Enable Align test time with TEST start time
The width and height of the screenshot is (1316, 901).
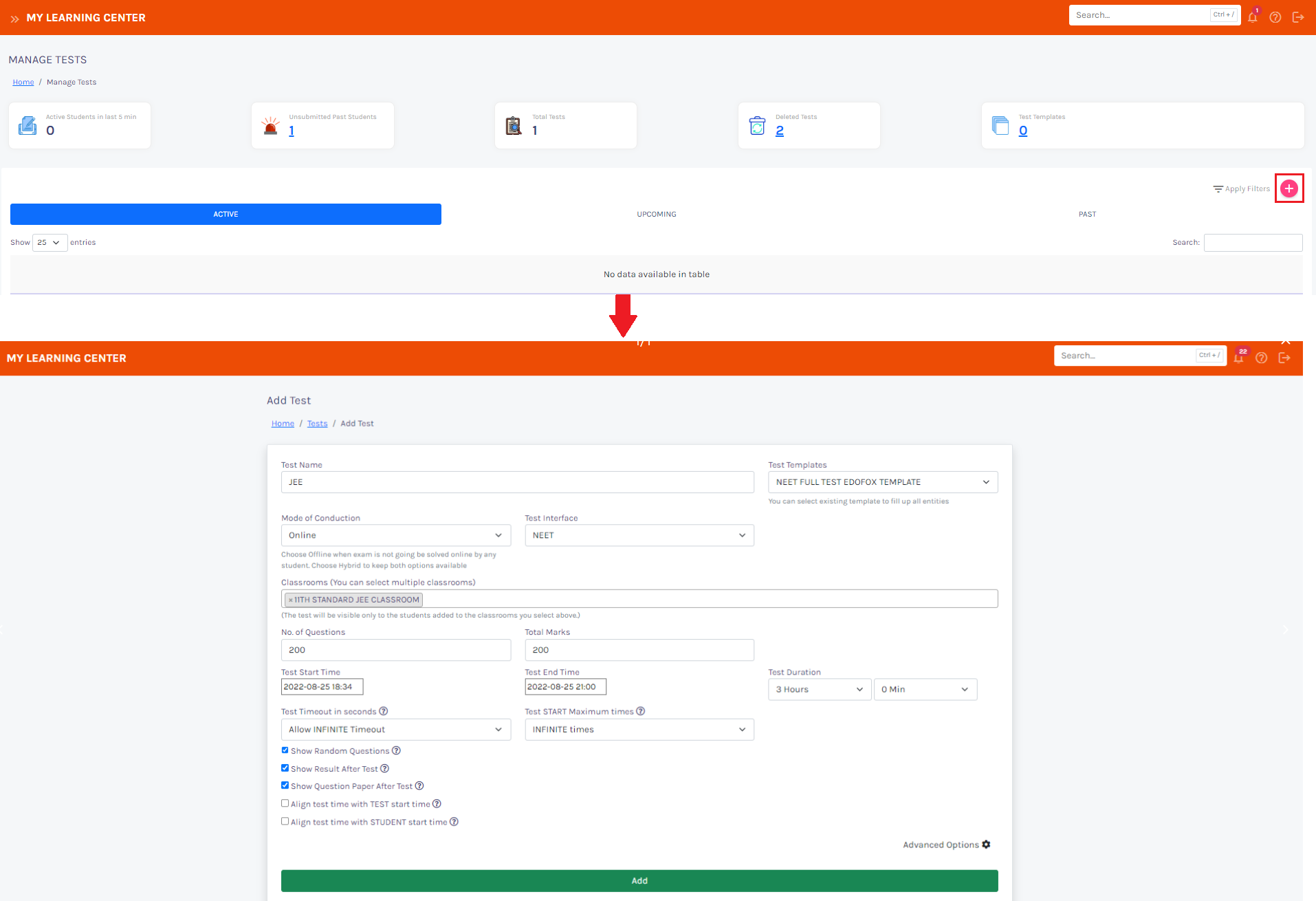pyautogui.click(x=285, y=803)
